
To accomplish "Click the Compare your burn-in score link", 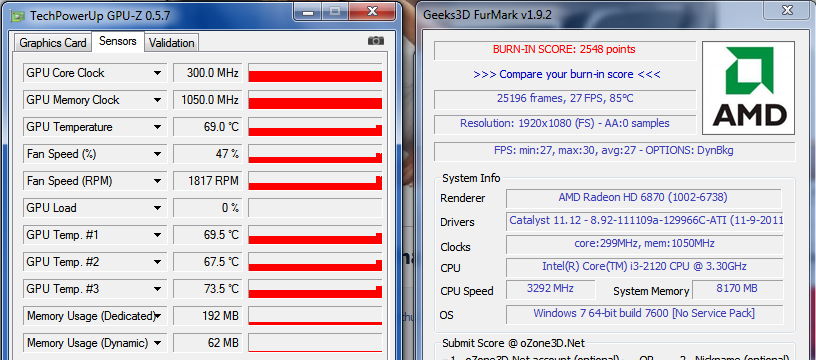I will 567,74.
